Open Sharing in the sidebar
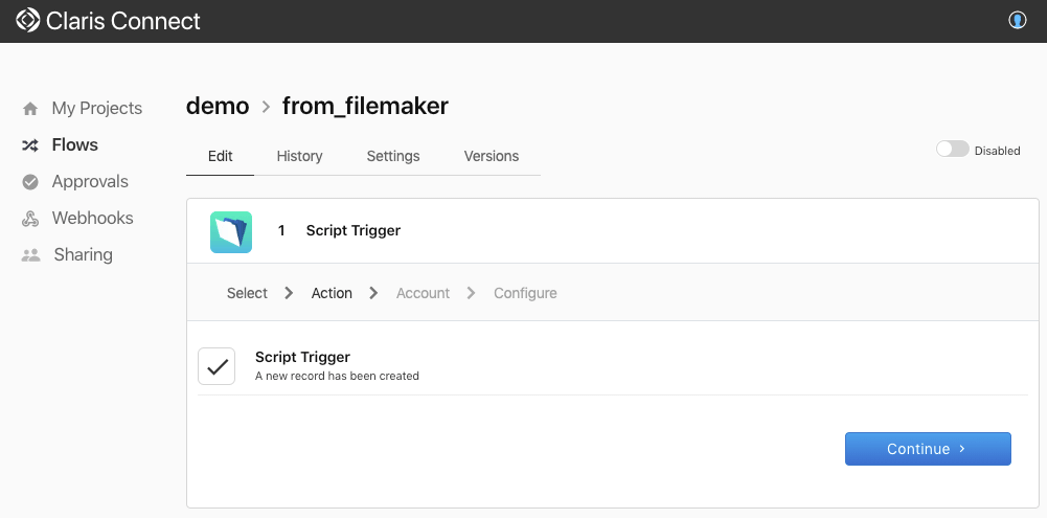This screenshot has height=518, width=1047. (x=83, y=255)
